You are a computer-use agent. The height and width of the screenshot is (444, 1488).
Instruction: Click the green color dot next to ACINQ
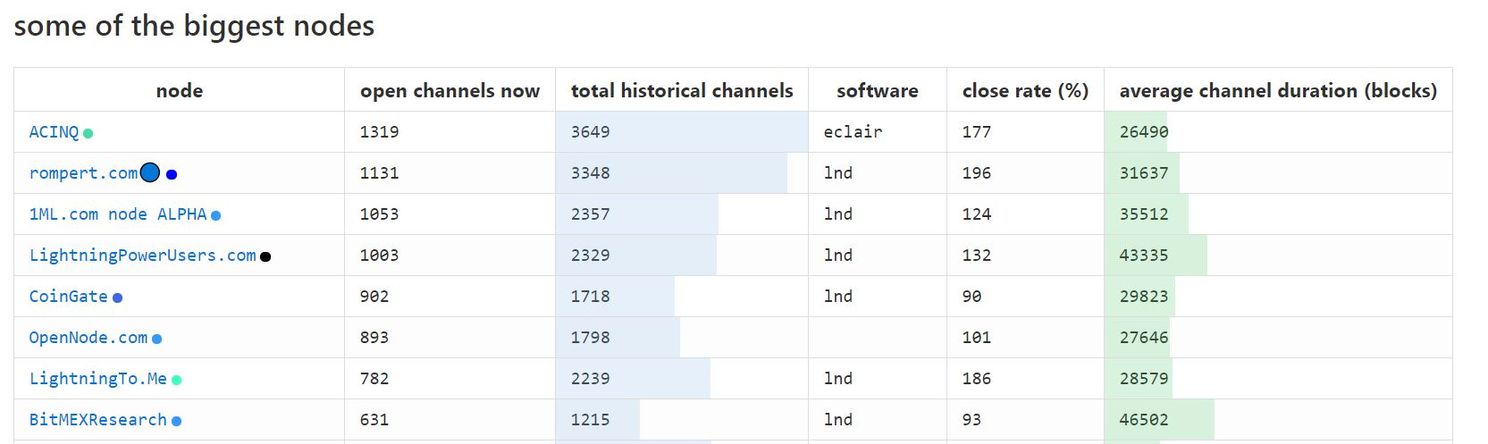pyautogui.click(x=88, y=133)
